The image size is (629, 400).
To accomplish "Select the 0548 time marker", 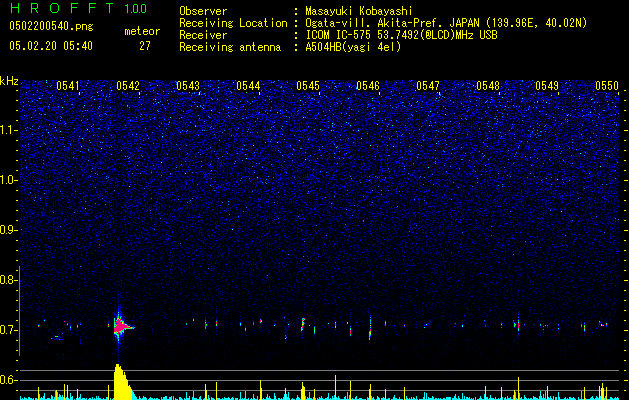I will [488, 86].
